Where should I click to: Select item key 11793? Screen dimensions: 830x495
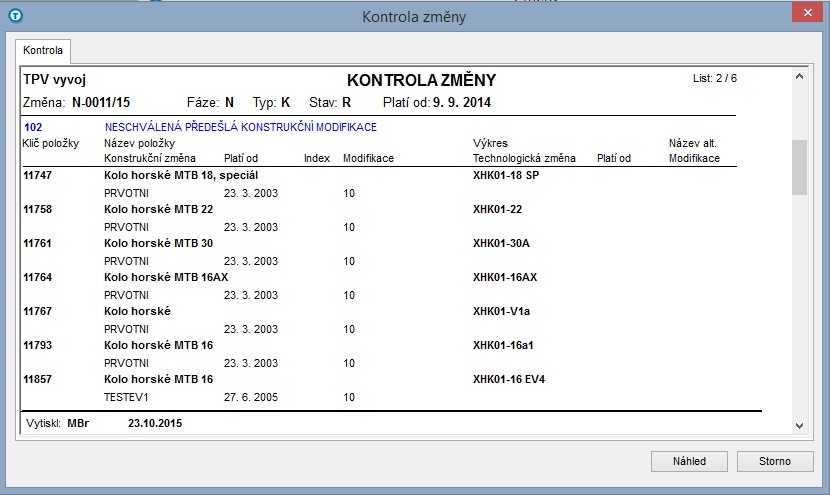(37, 345)
